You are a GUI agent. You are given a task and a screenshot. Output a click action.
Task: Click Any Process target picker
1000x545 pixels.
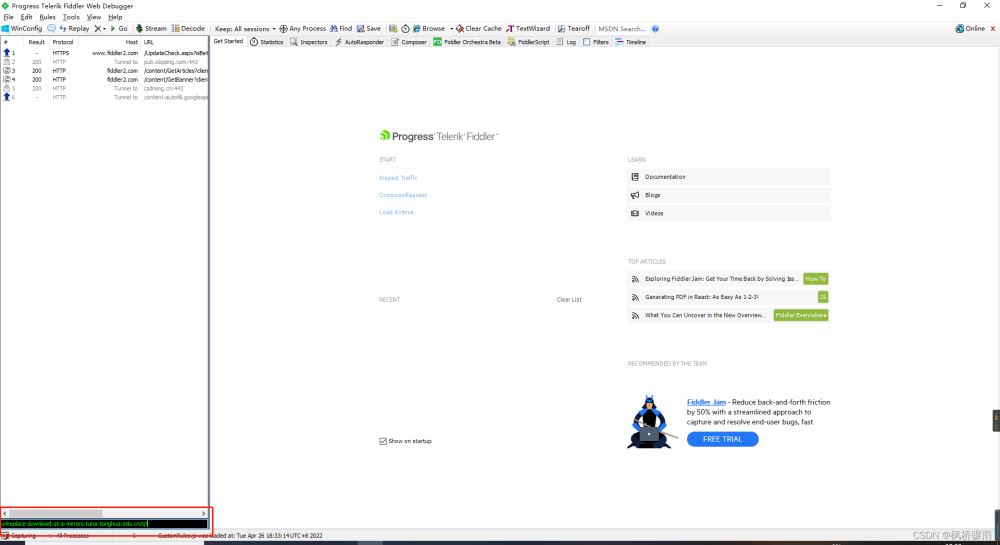(x=303, y=29)
